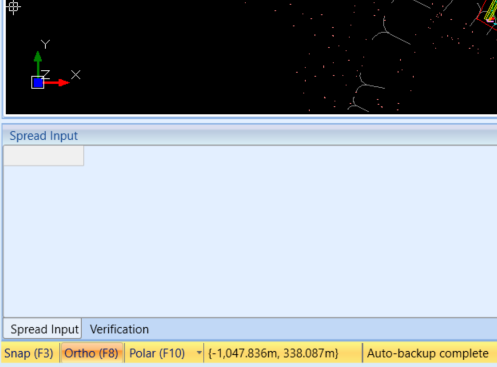Select the yellow-green hatched object in drawing
This screenshot has width=497, height=367.
click(x=491, y=10)
